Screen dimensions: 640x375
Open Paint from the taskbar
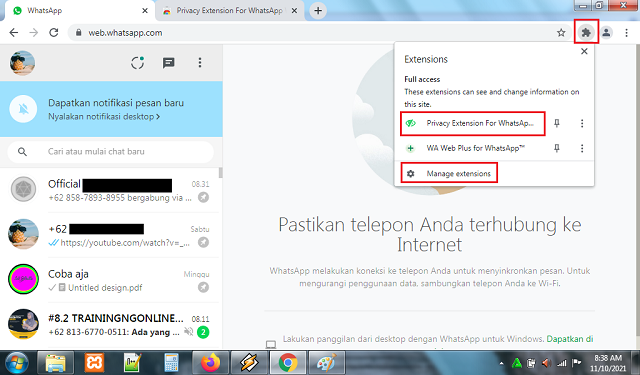click(x=327, y=362)
